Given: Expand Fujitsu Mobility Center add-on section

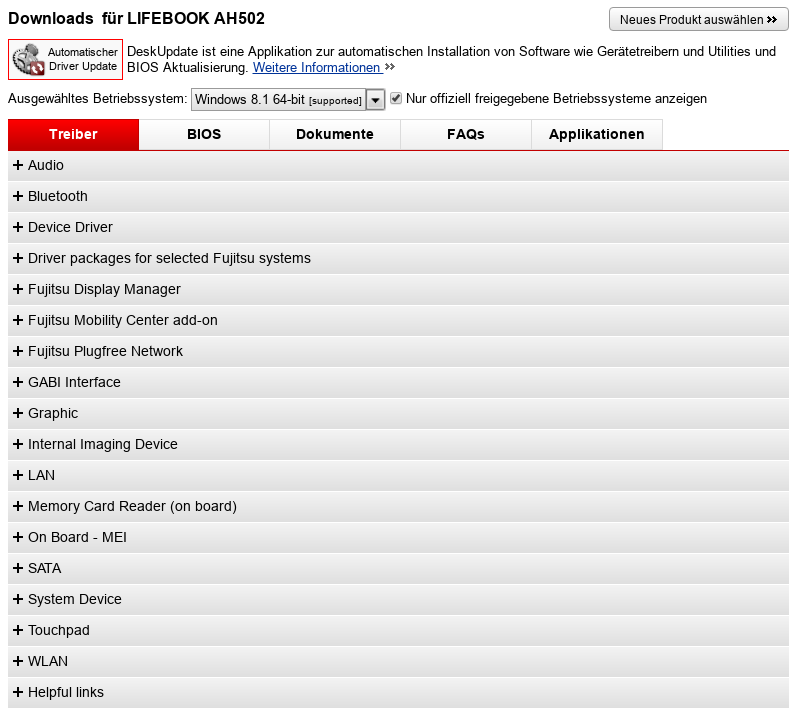Looking at the screenshot, I should (x=398, y=321).
